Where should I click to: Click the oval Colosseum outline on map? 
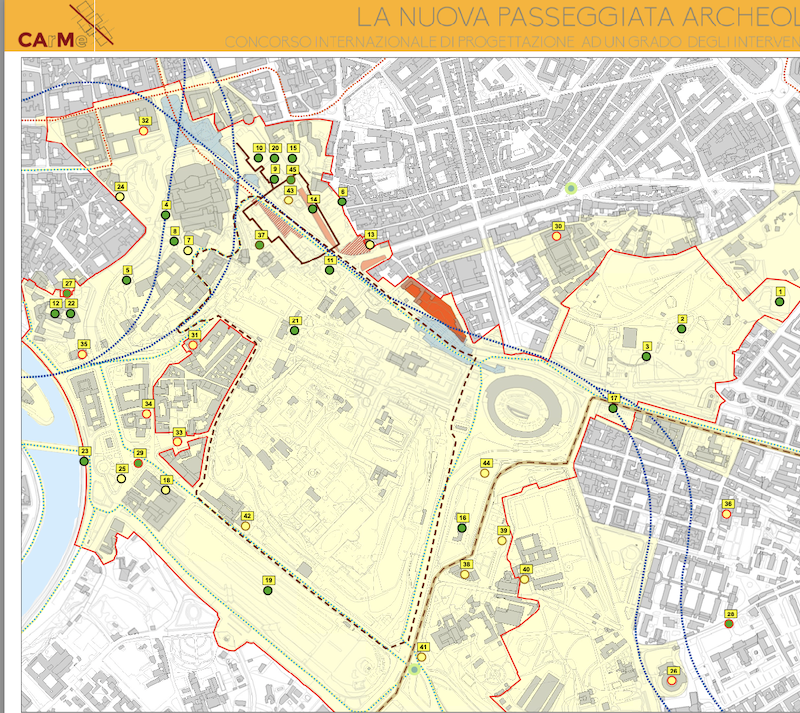point(524,407)
